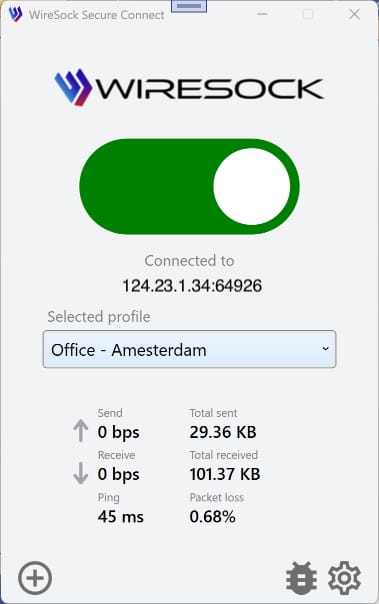The image size is (379, 604).
Task: Click the Packet loss 0.68% reading
Action: point(212,517)
